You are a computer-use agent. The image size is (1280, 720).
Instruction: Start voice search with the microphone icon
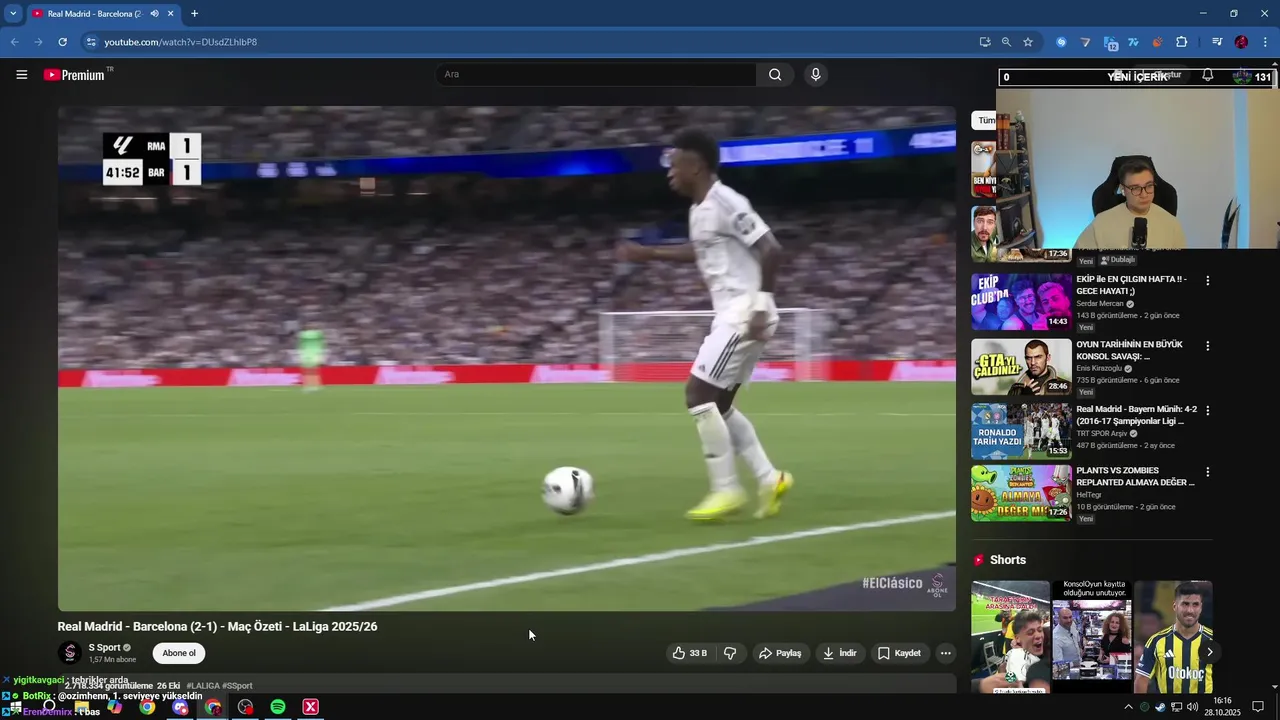(816, 74)
